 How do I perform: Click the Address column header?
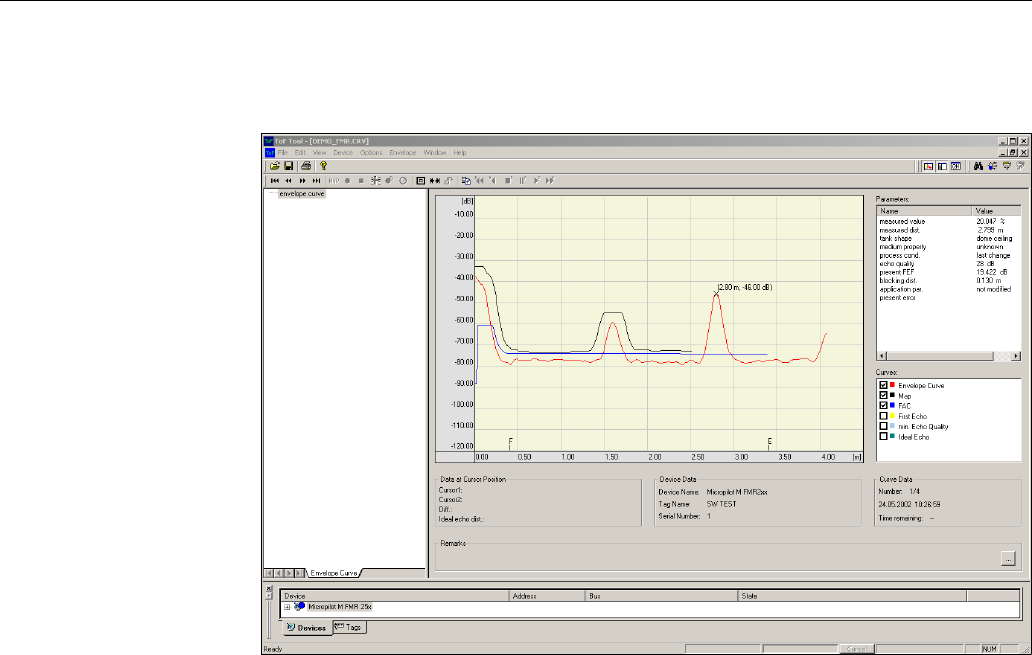pos(548,596)
